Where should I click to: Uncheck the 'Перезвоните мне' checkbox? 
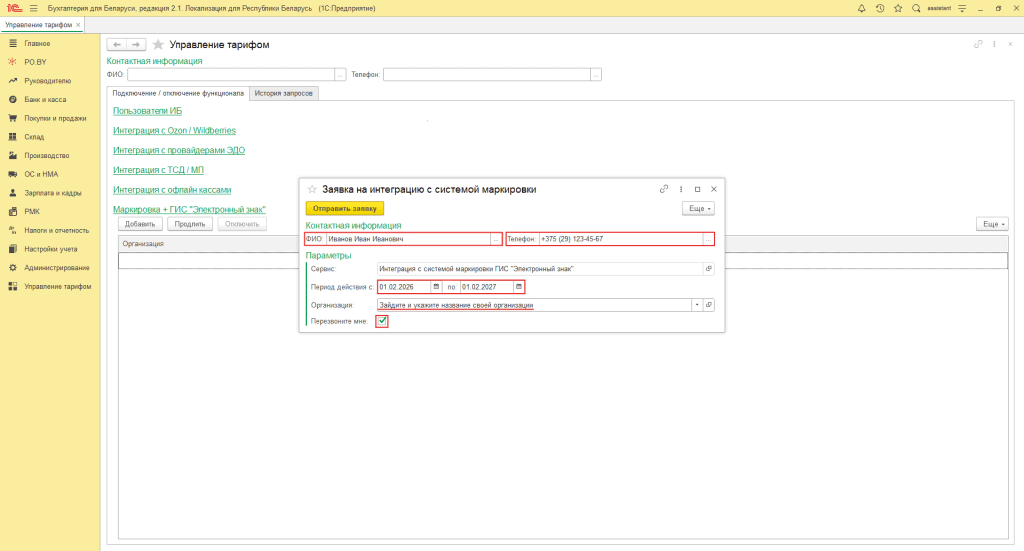tap(382, 321)
